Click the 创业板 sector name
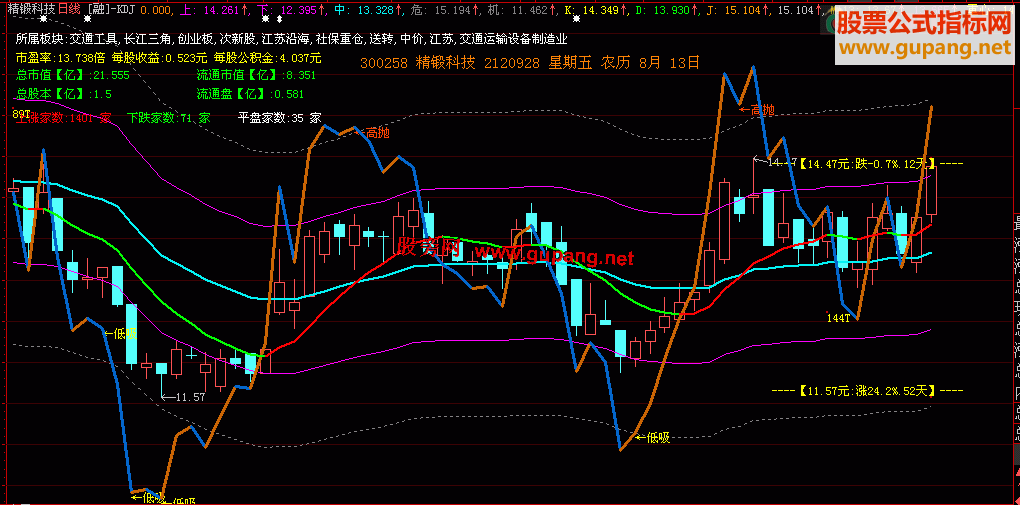This screenshot has width=1020, height=505. (196, 39)
